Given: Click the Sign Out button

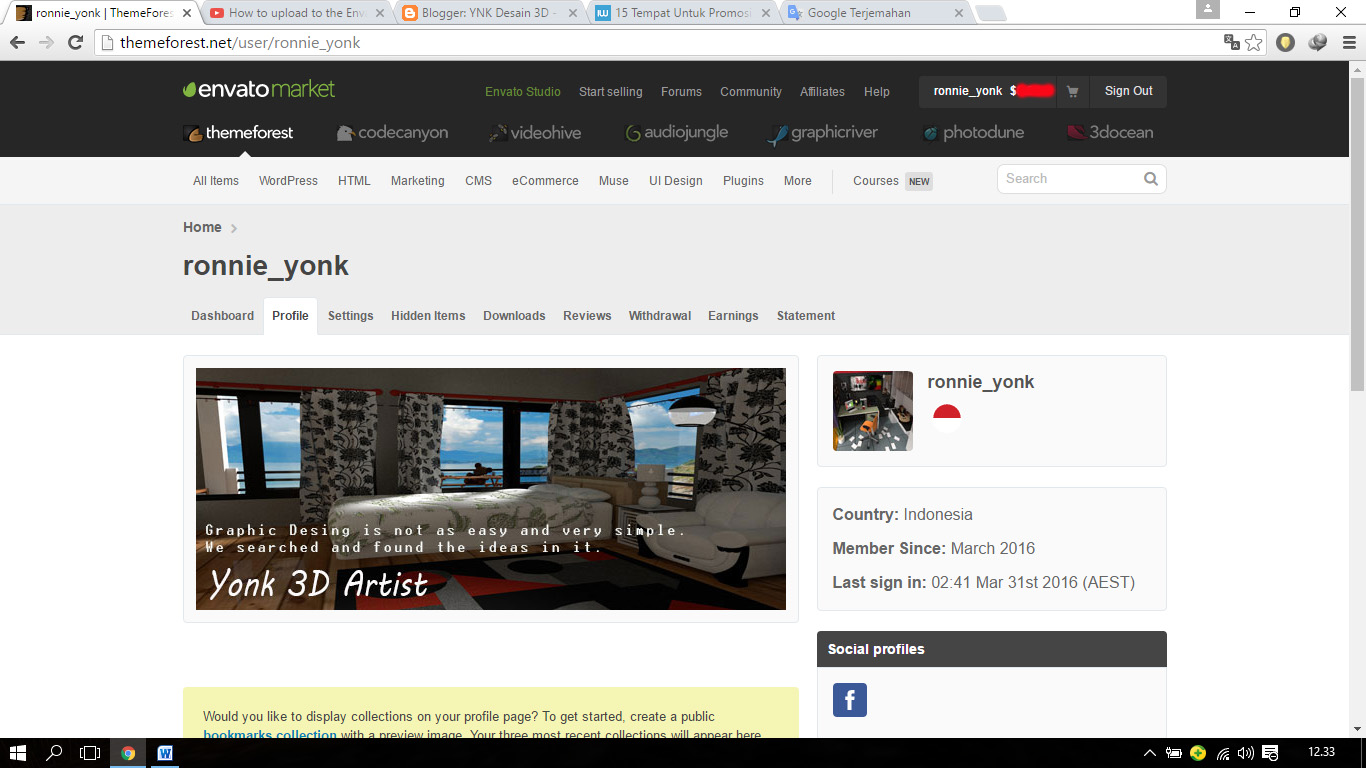Looking at the screenshot, I should (1128, 91).
